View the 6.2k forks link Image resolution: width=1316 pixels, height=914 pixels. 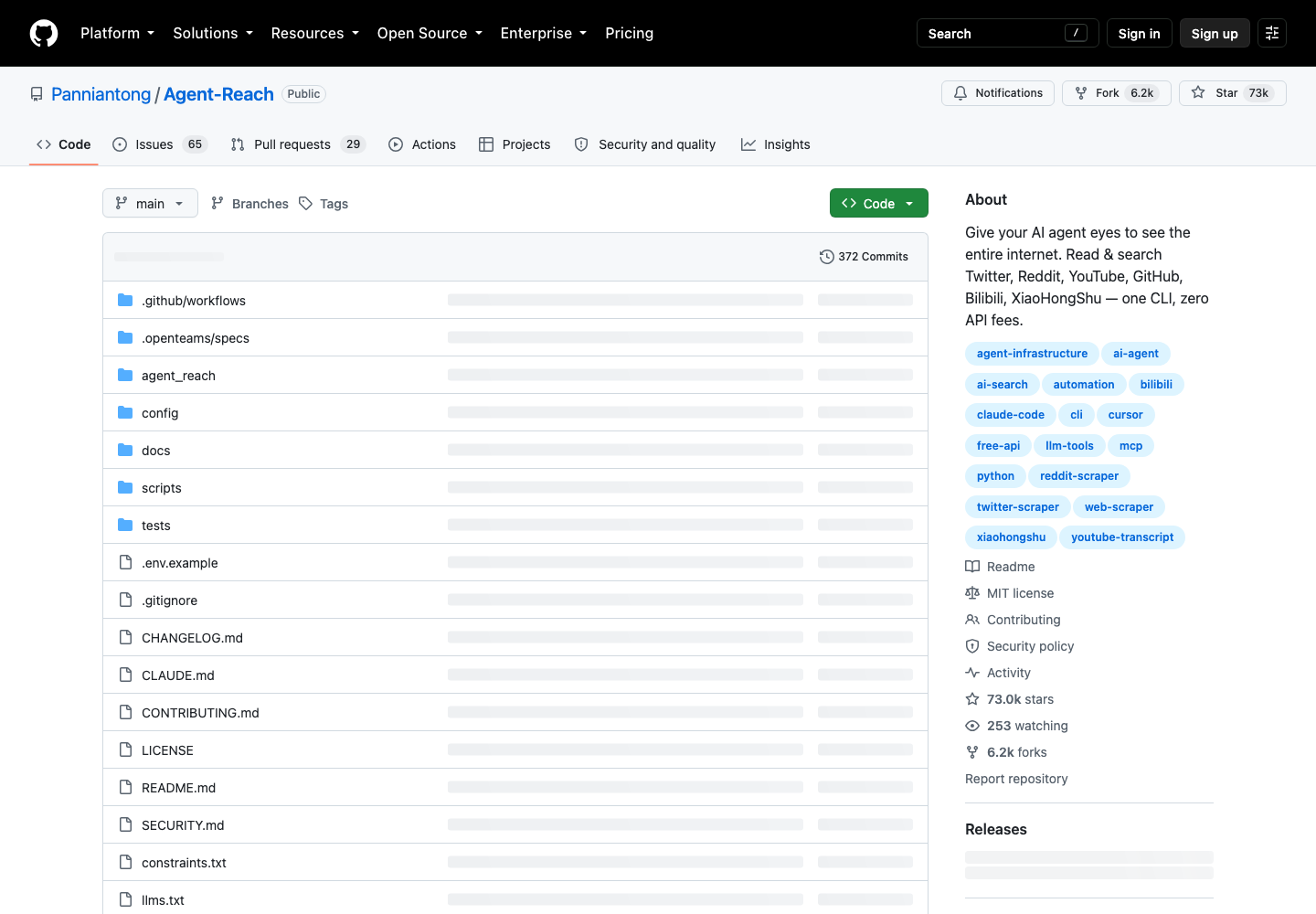pos(1006,752)
